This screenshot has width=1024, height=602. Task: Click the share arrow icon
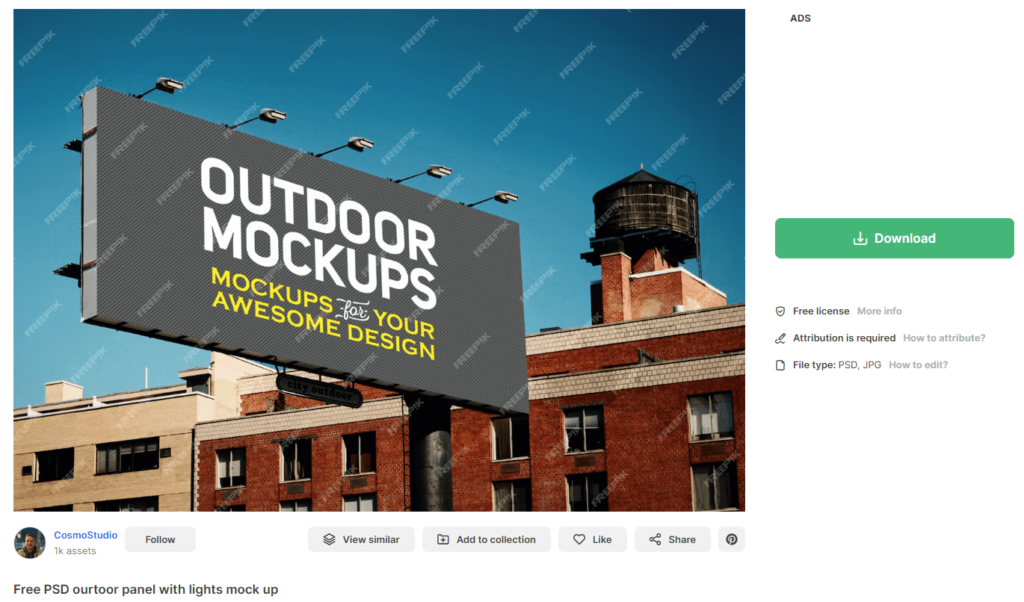click(x=655, y=539)
